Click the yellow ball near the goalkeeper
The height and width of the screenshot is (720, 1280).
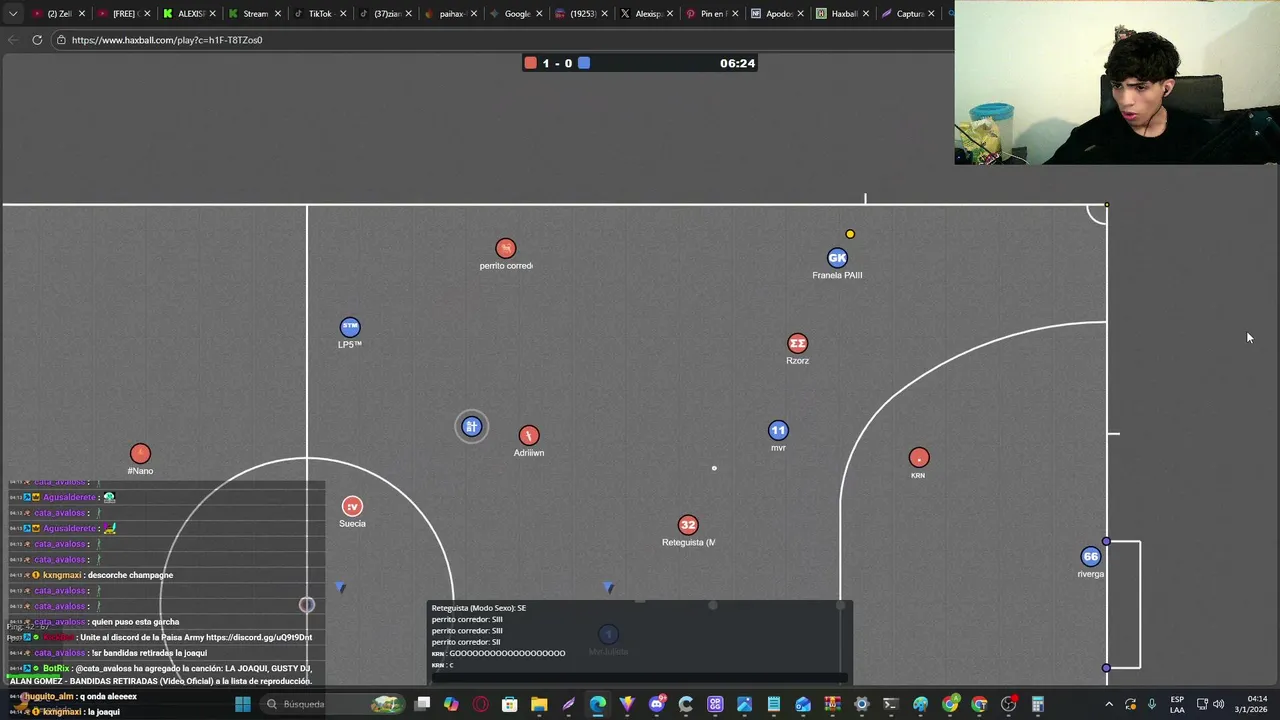pos(850,235)
